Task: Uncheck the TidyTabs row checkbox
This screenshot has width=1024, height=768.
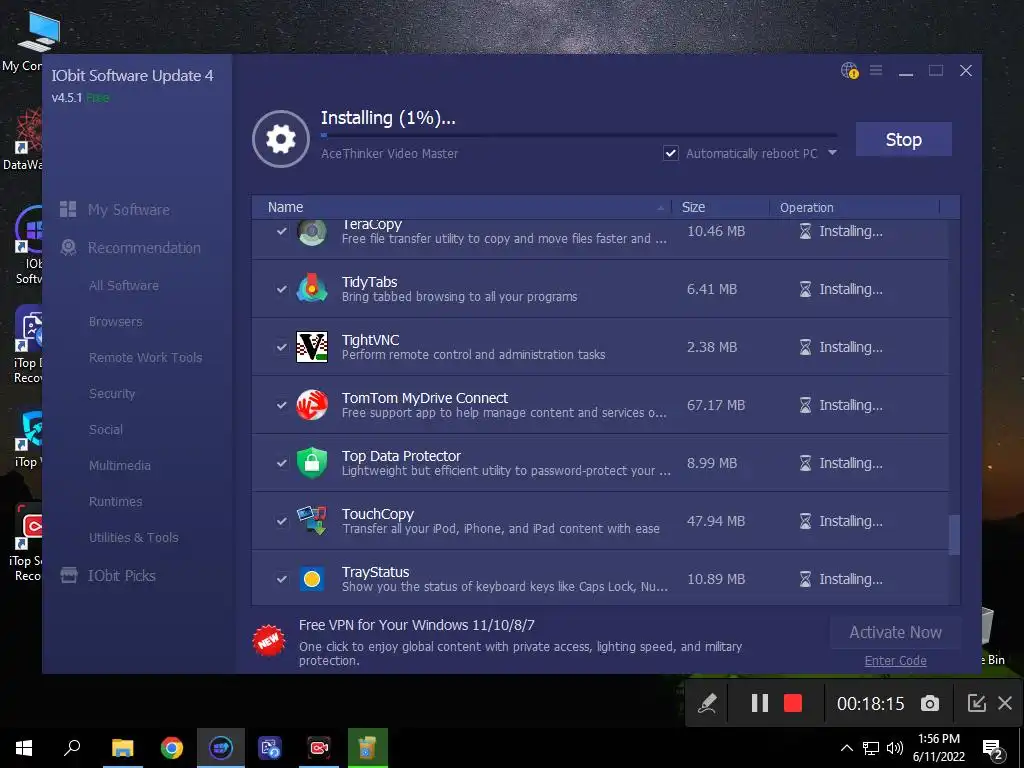Action: 281,289
